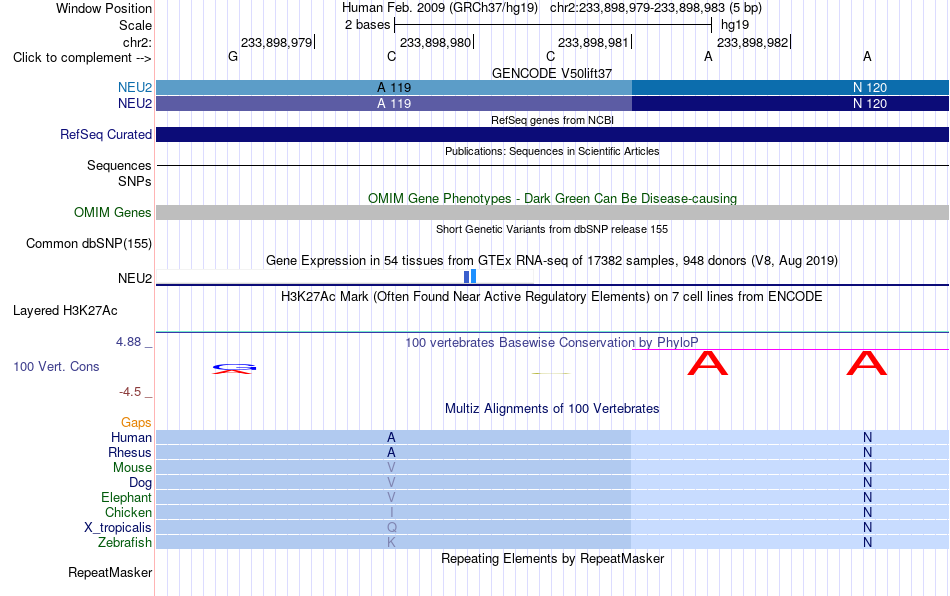
Task: Click the blue GTEx expression bar graph
Action: click(x=470, y=276)
